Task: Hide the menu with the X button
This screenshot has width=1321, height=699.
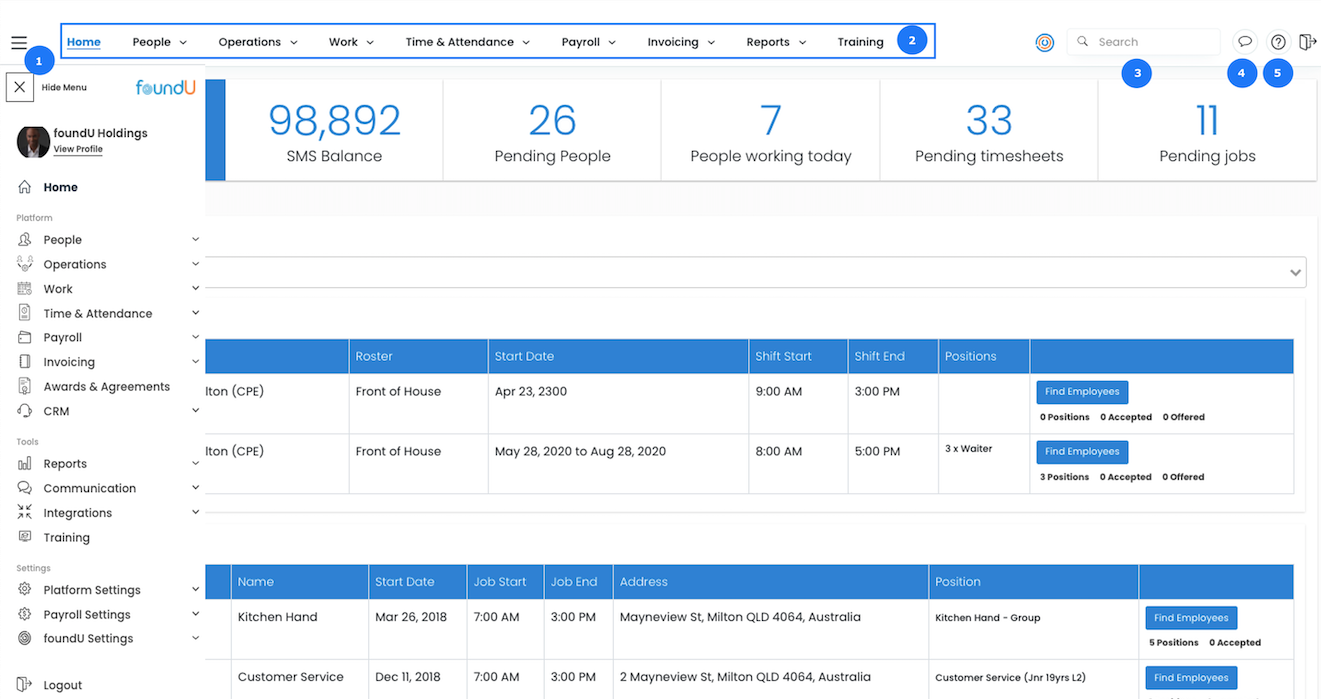Action: pos(20,87)
